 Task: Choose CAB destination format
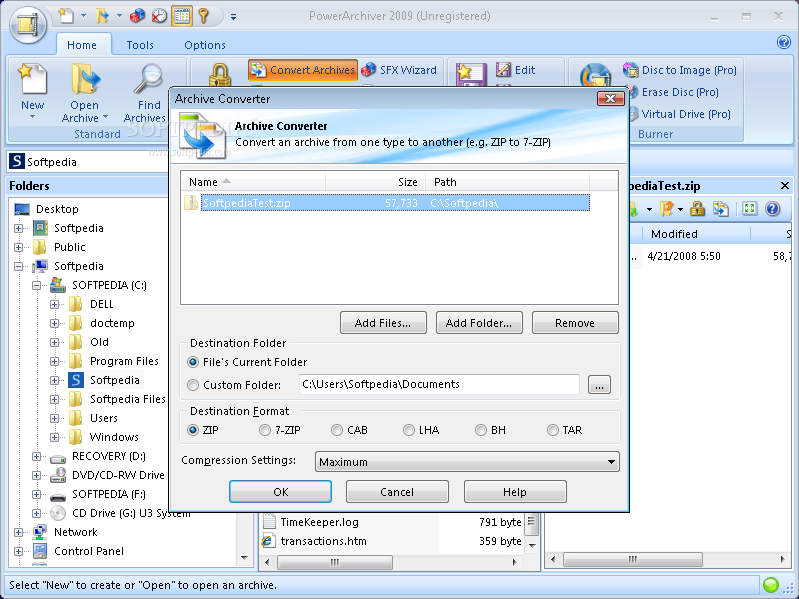click(x=336, y=430)
